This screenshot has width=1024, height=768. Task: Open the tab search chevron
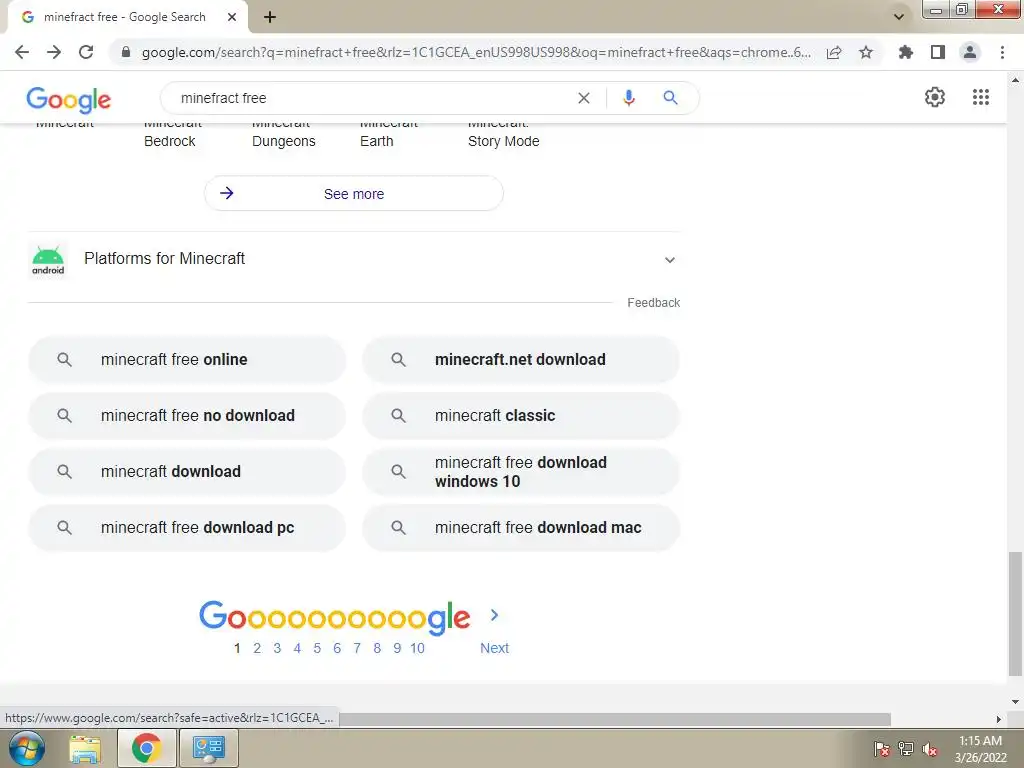899,17
